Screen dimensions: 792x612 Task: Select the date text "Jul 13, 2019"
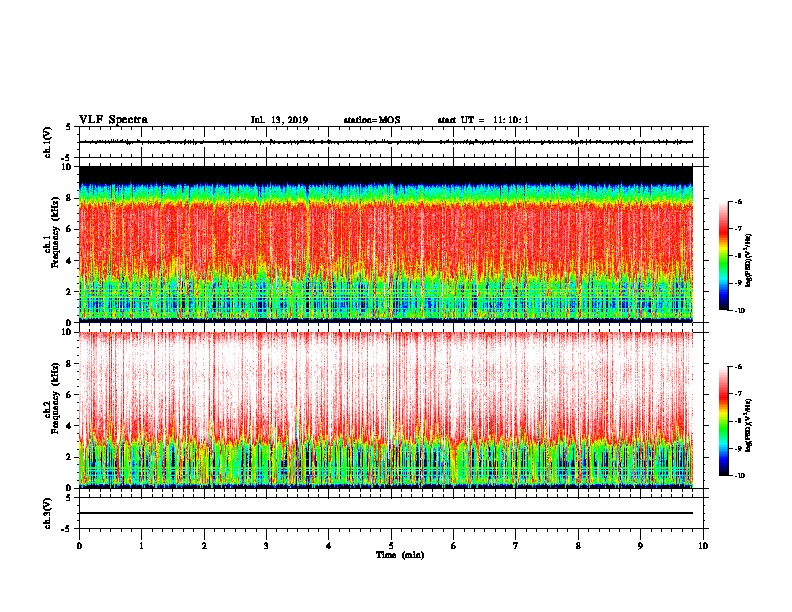point(279,120)
